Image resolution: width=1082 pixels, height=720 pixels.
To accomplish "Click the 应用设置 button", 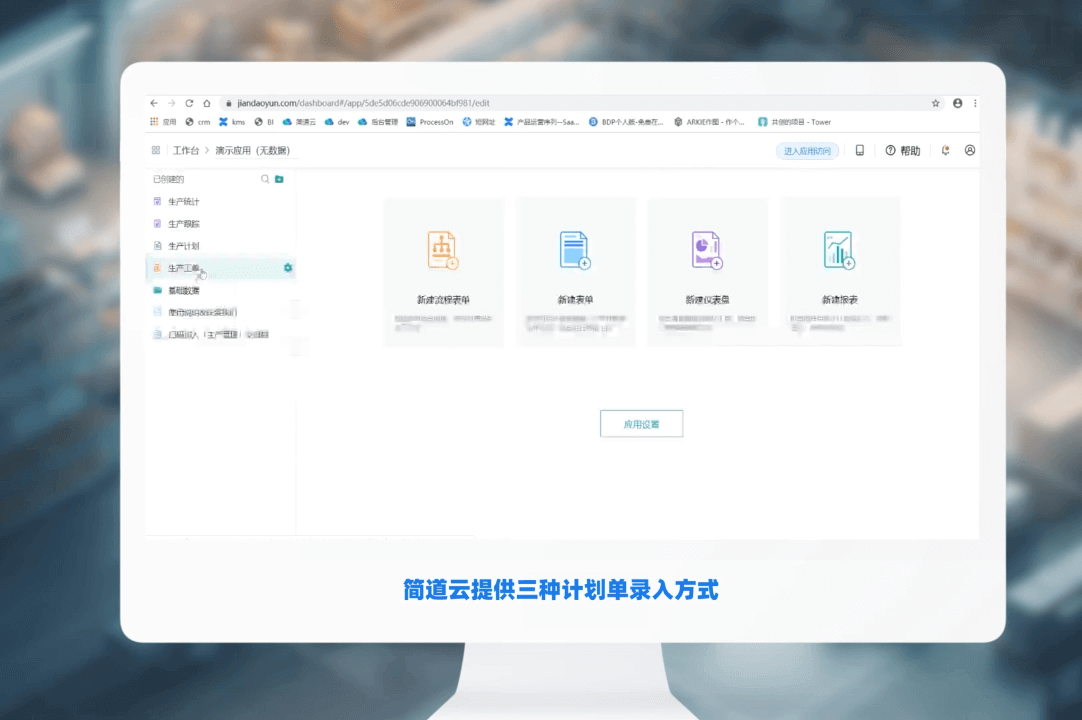I will (x=641, y=423).
